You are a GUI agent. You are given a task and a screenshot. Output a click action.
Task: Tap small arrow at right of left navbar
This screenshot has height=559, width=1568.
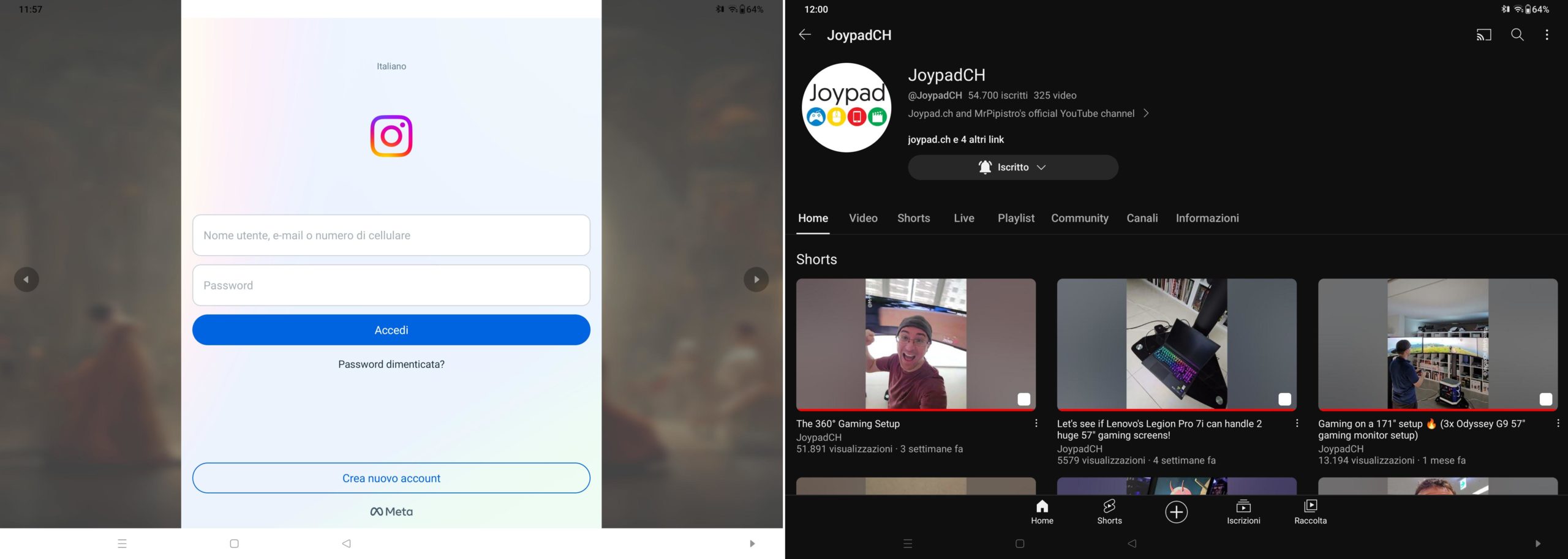click(x=752, y=543)
